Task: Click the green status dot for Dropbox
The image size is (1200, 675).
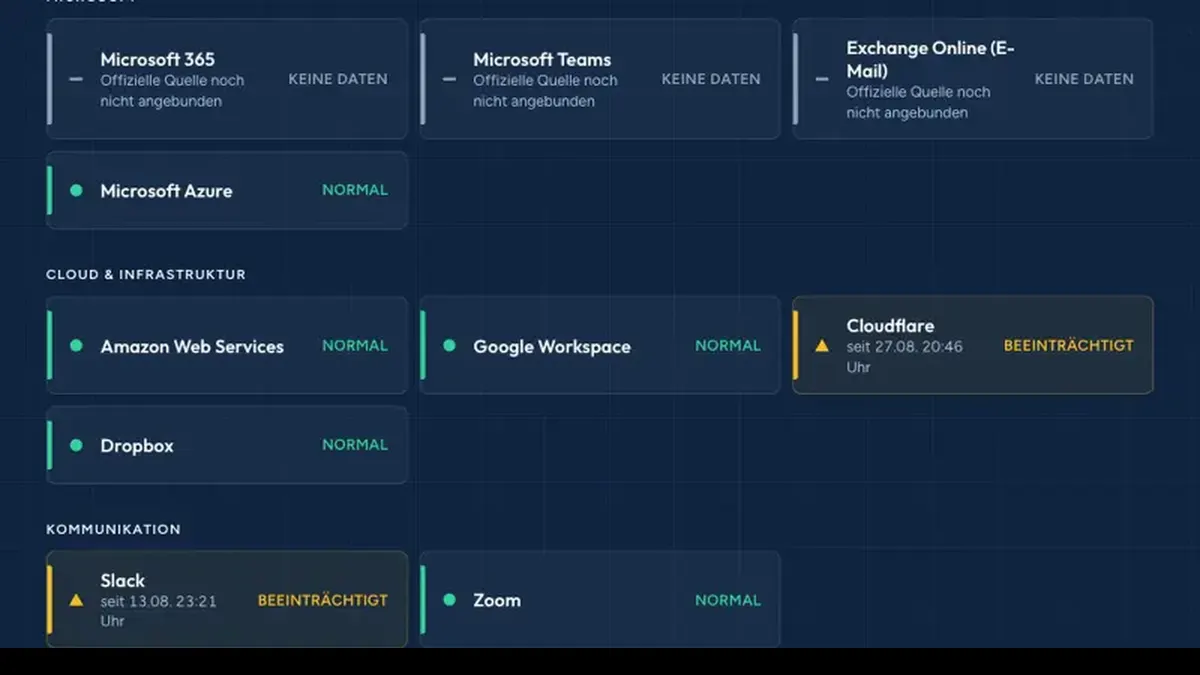Action: [76, 445]
